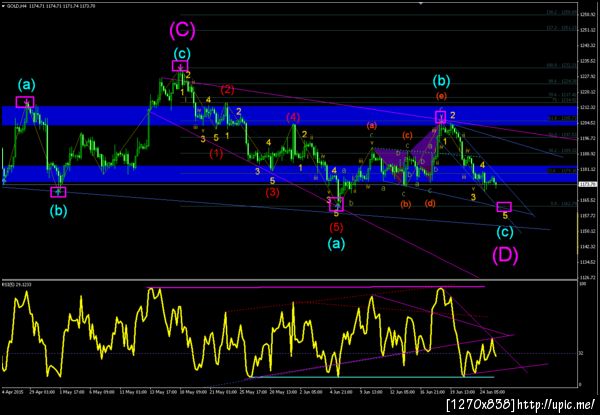Click the chart shift triangle marker at top
This screenshot has height=415, width=600.
click(x=421, y=3)
